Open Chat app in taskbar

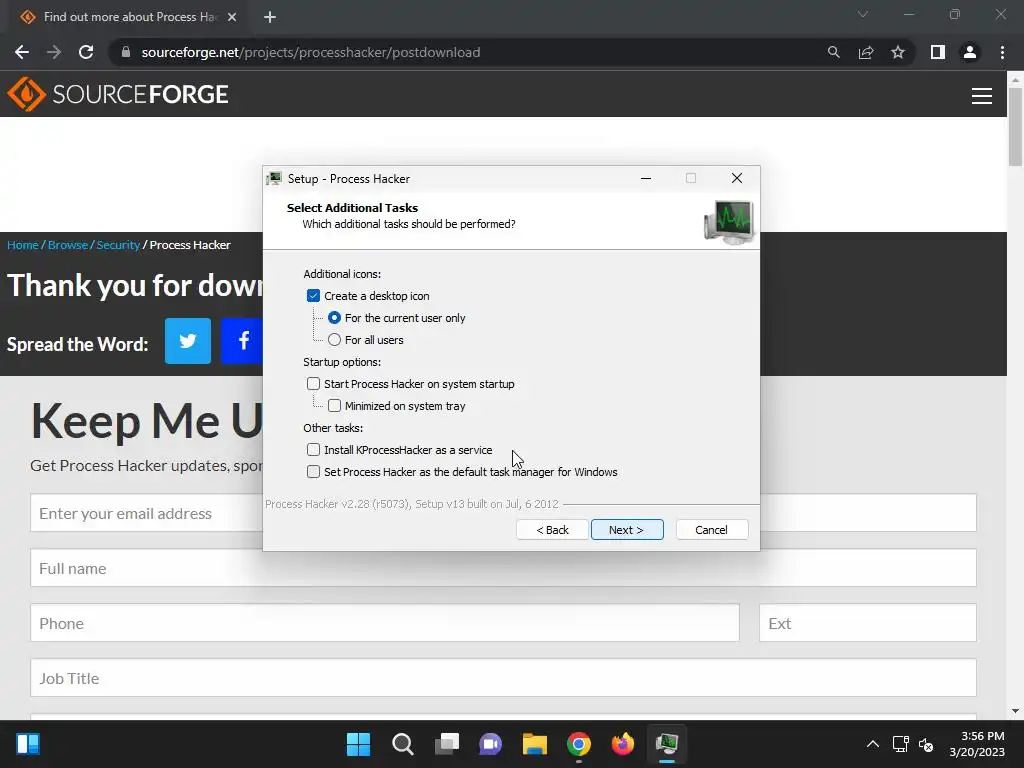[x=491, y=744]
